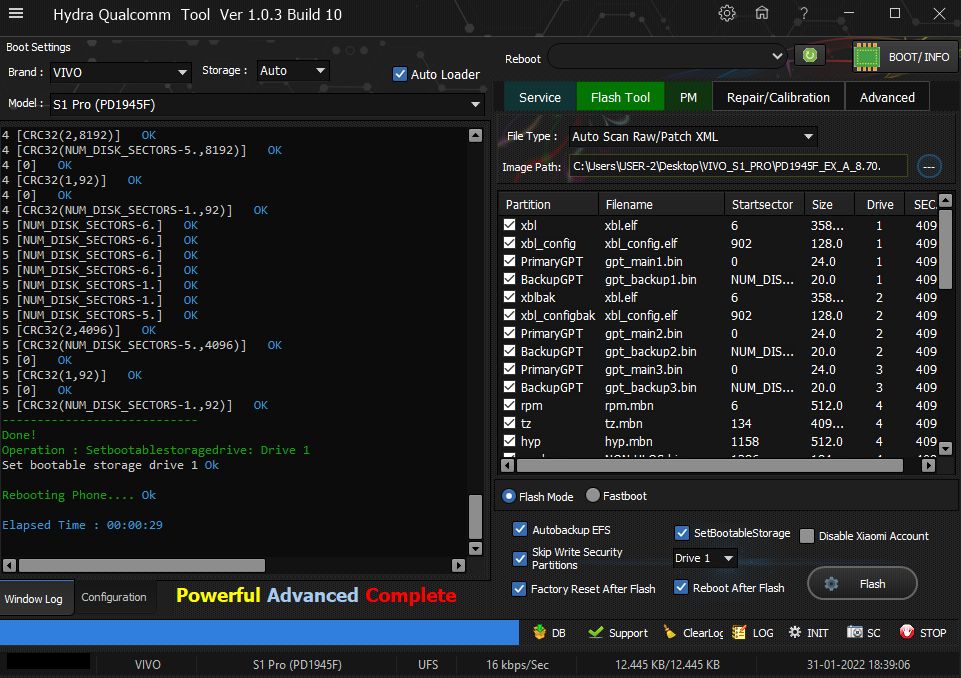Toggle Autobackup EFS checkbox
This screenshot has height=678, width=961.
point(520,529)
